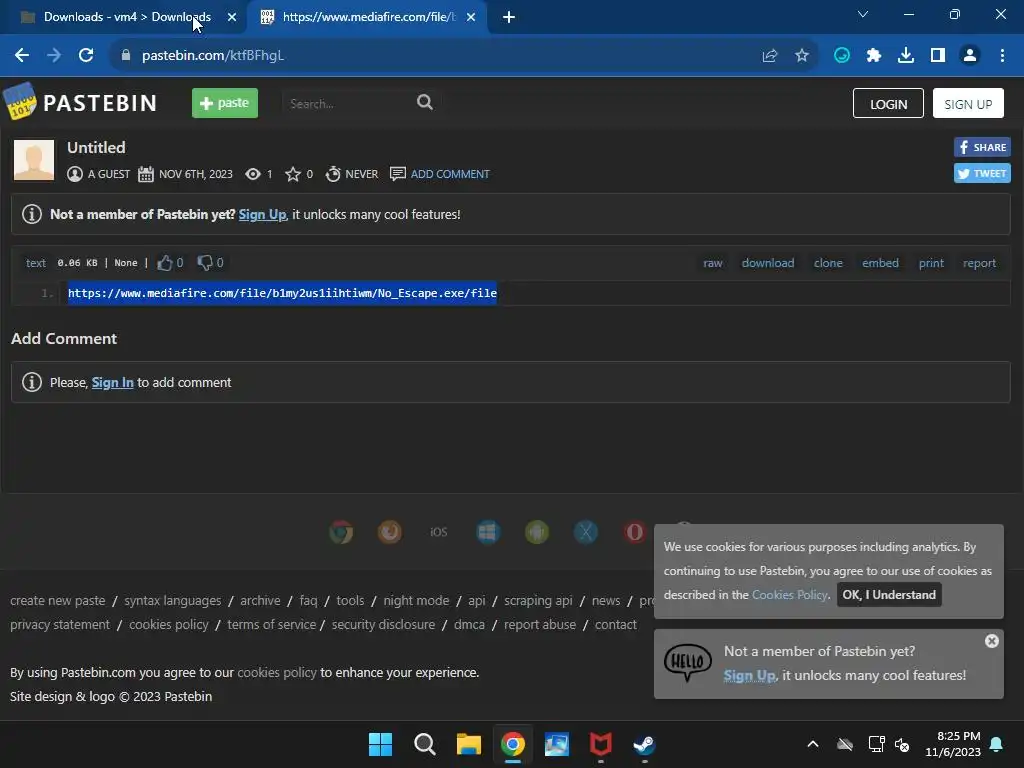This screenshot has width=1024, height=768.
Task: Open the raw paste view
Action: click(712, 263)
